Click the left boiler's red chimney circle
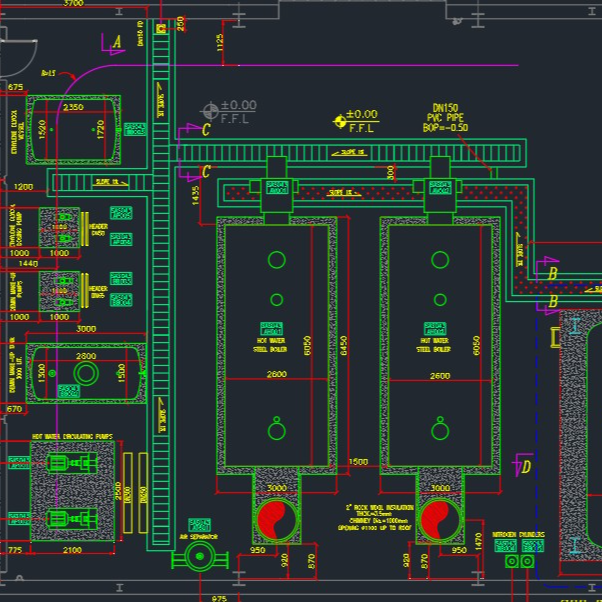Viewport: 602px width, 602px height. pyautogui.click(x=274, y=519)
